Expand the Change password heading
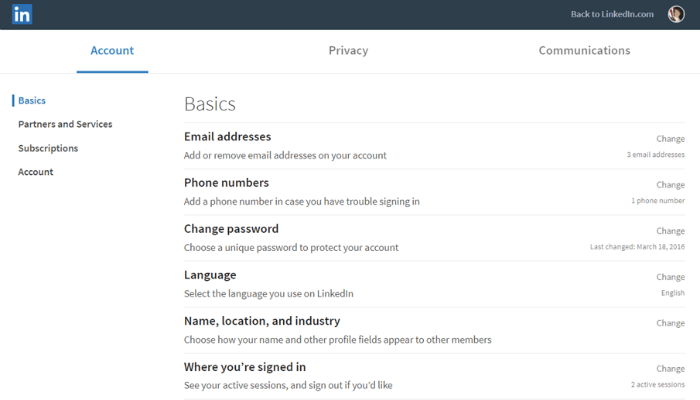Image resolution: width=700 pixels, height=400 pixels. pos(231,229)
